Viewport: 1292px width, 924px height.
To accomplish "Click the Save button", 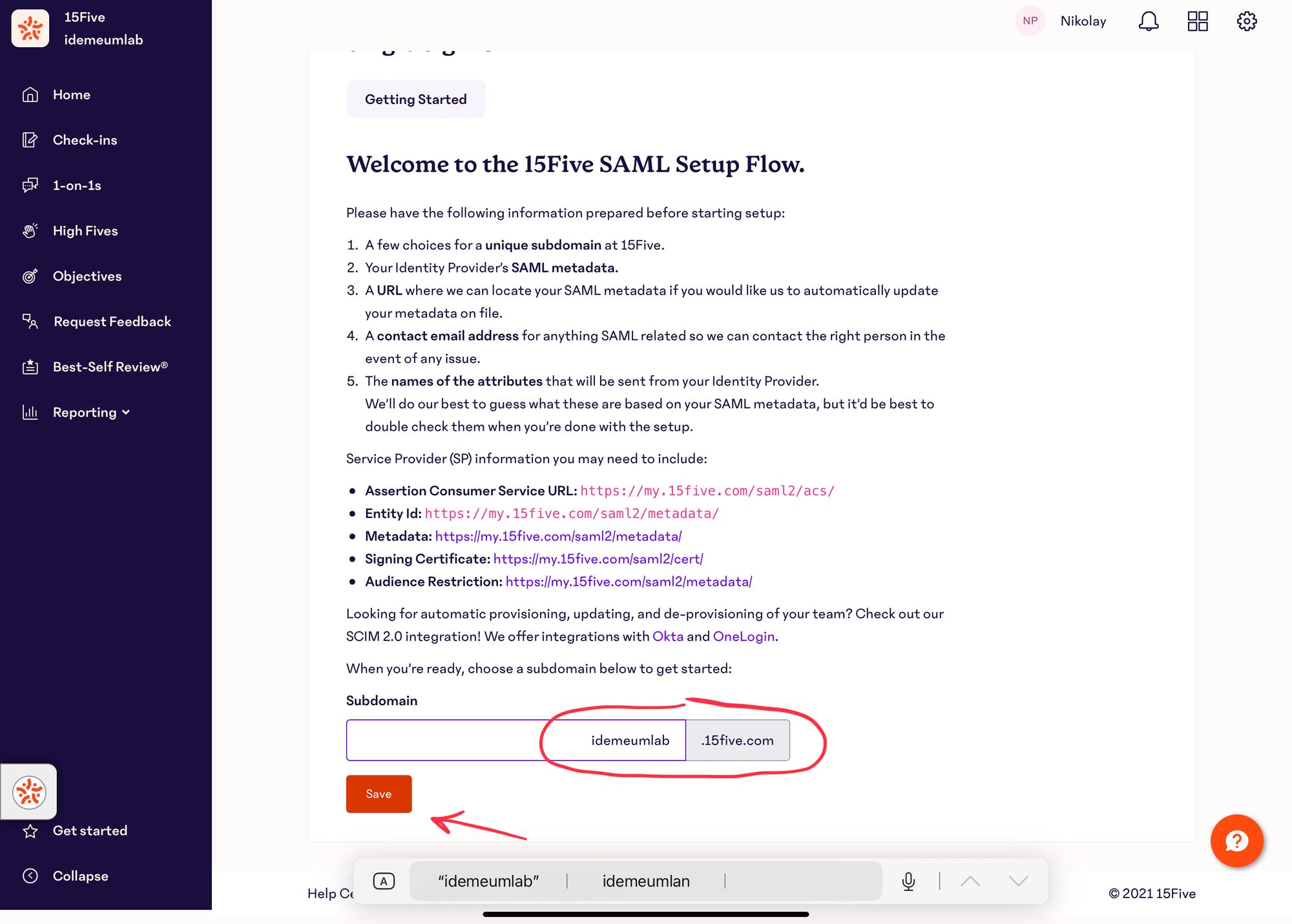I will point(379,794).
